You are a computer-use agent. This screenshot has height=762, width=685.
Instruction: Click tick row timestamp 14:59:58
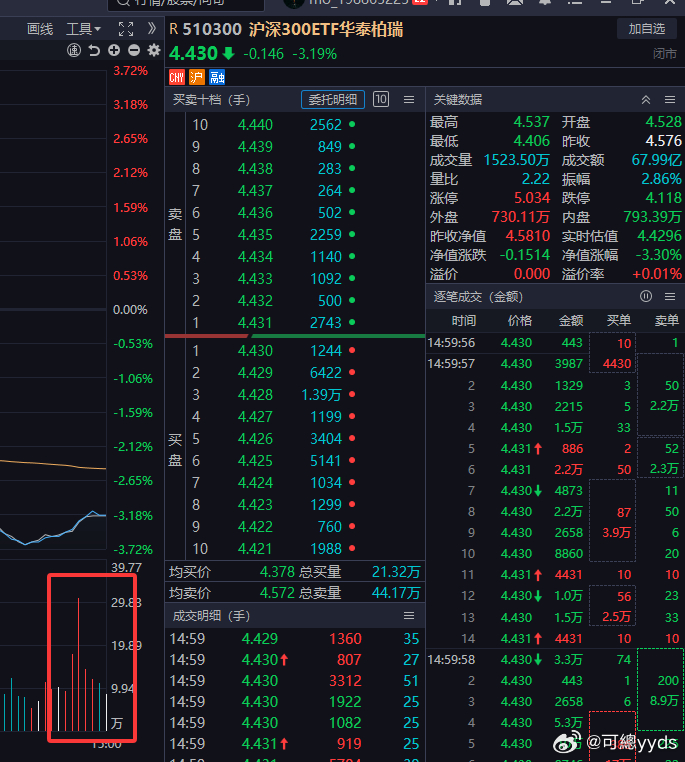coord(451,659)
